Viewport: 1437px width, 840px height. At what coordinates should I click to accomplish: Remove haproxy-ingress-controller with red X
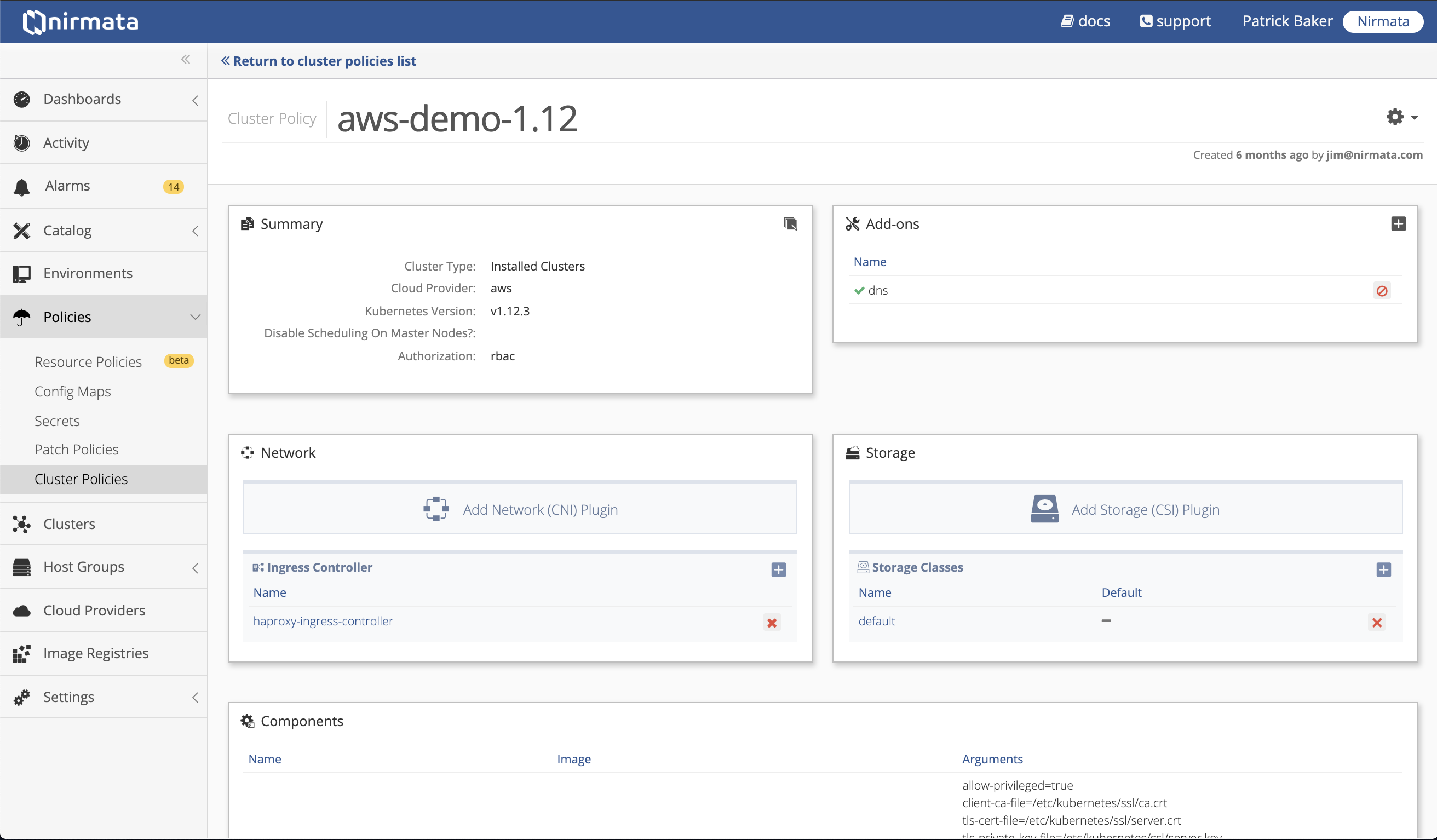pyautogui.click(x=772, y=623)
